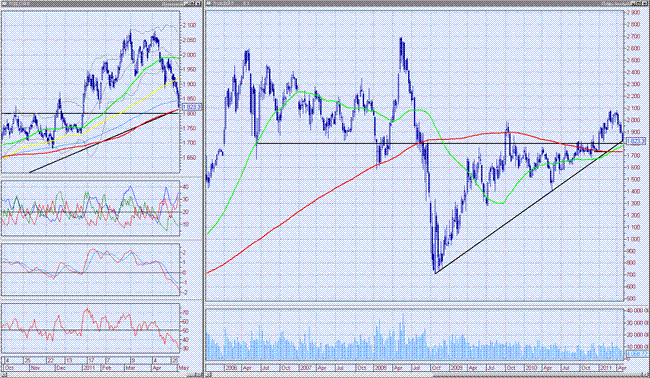Click the 500 price label on right chart axis
Image resolution: width=650 pixels, height=378 pixels.
click(x=631, y=298)
